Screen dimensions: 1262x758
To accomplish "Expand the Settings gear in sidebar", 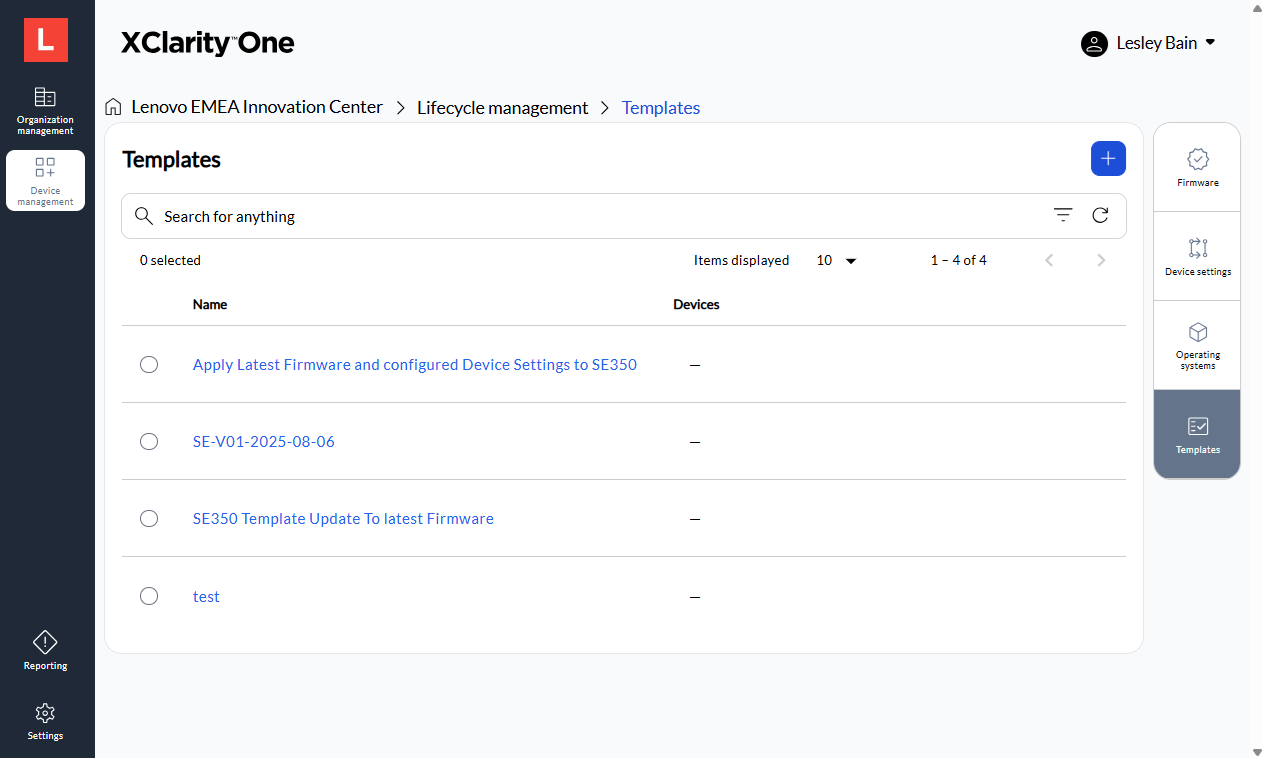I will 45,721.
